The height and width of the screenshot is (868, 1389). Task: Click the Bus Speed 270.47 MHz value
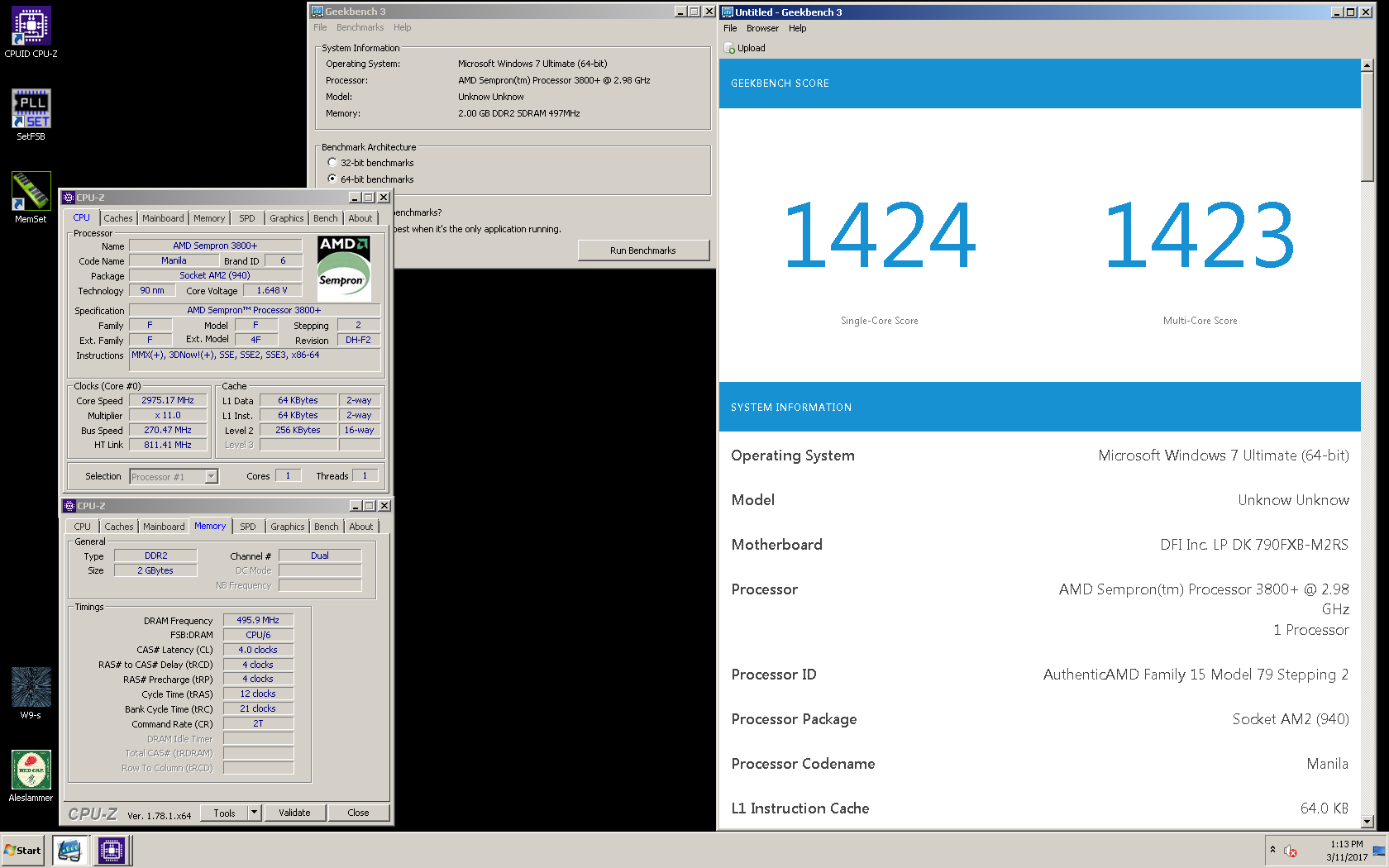point(168,430)
